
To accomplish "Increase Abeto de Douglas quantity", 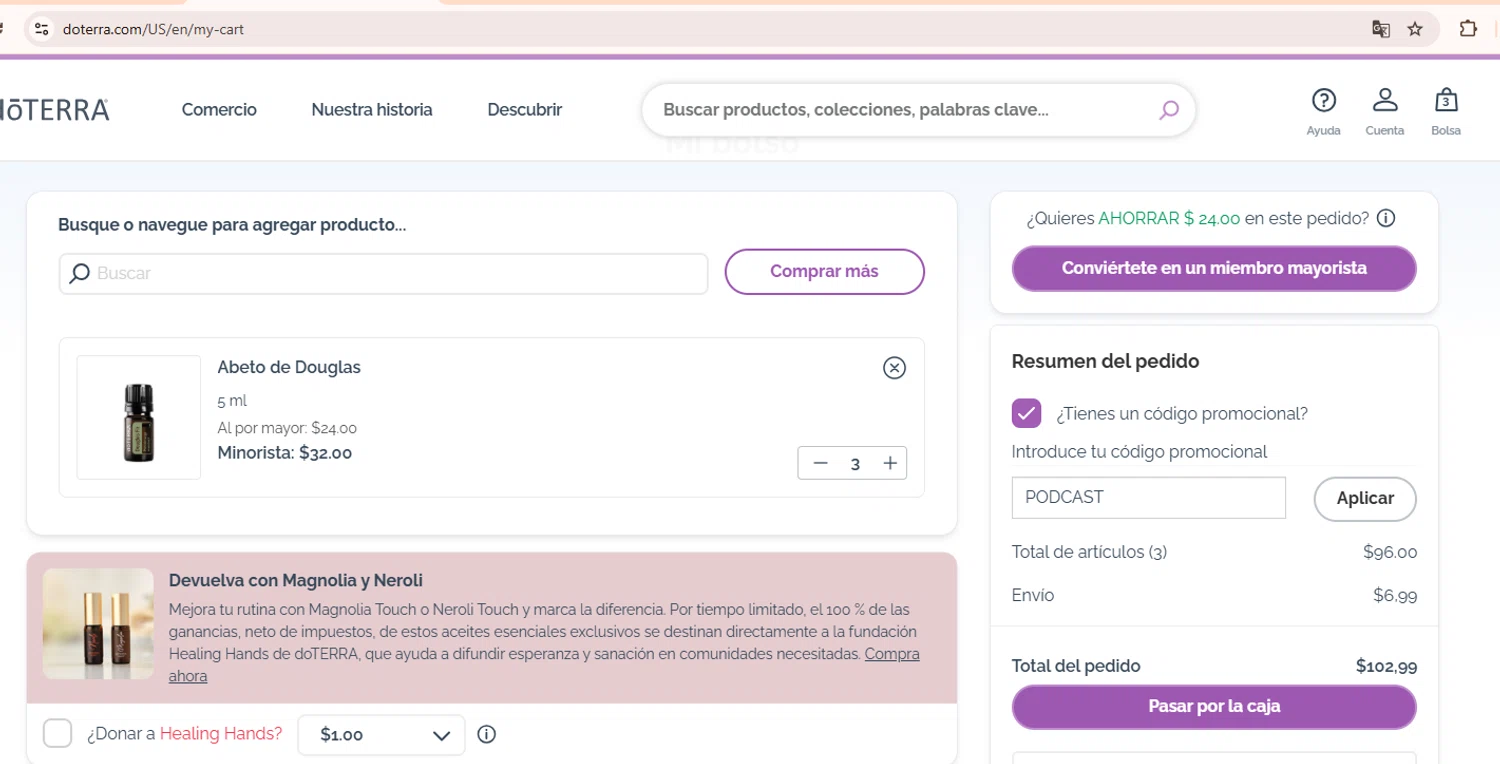I will 890,463.
